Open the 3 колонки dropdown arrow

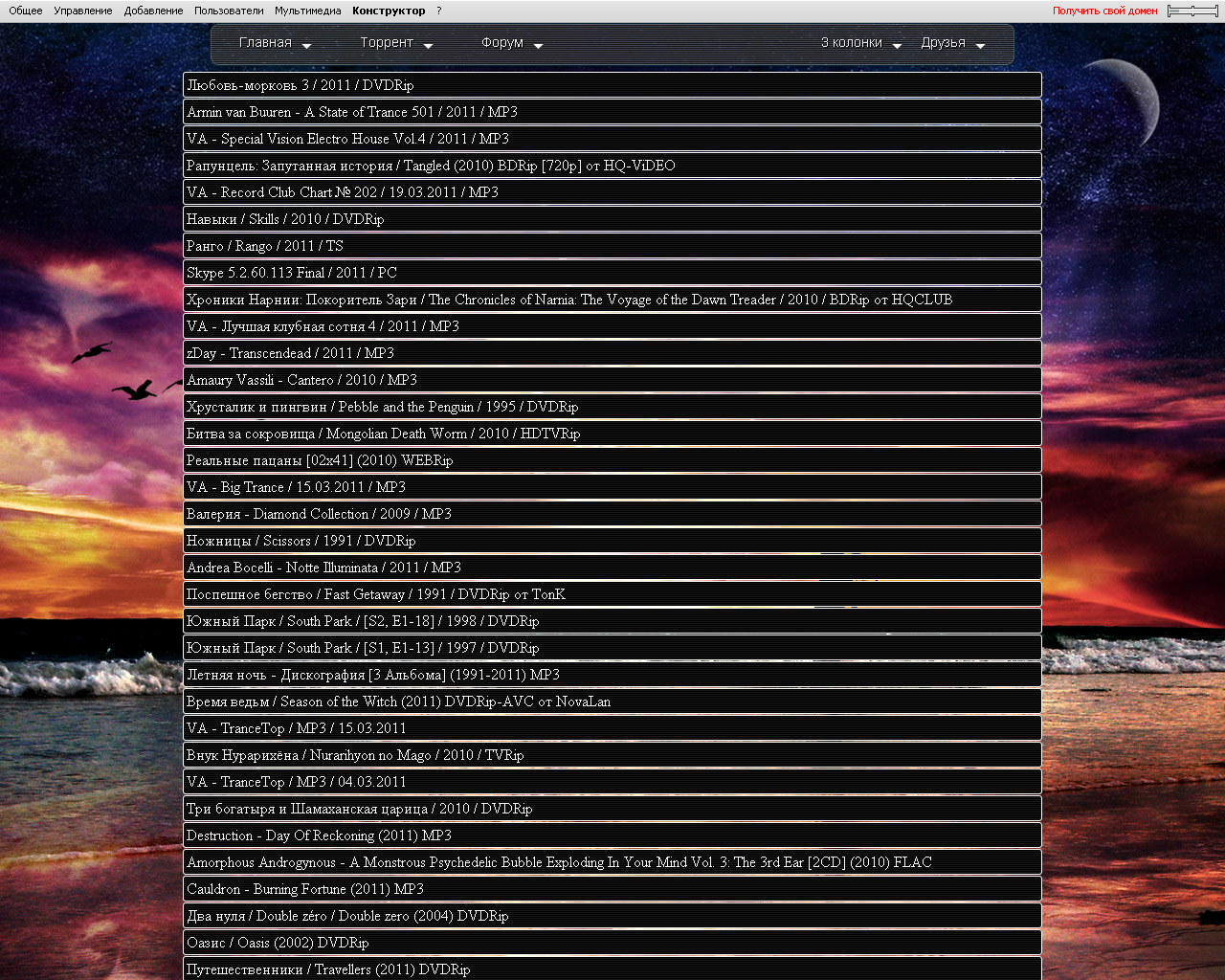pos(897,46)
